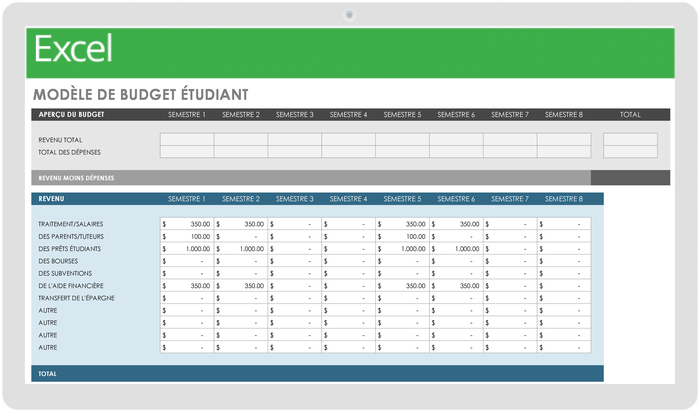Select the last Autre row Semestre 8 cell
Screen dimensions: 700x412
point(564,347)
